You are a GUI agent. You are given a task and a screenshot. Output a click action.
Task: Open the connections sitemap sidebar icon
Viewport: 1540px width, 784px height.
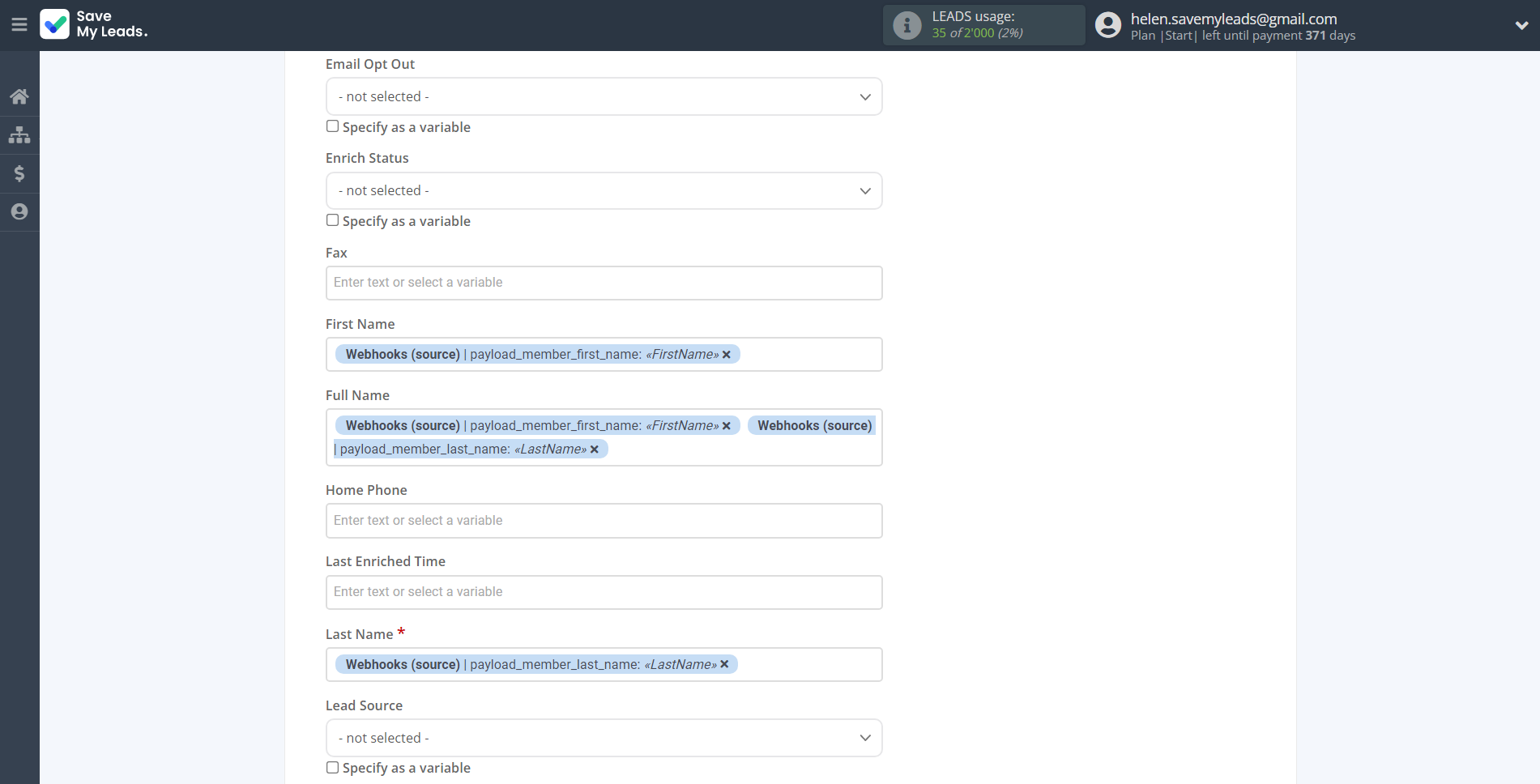click(x=19, y=135)
